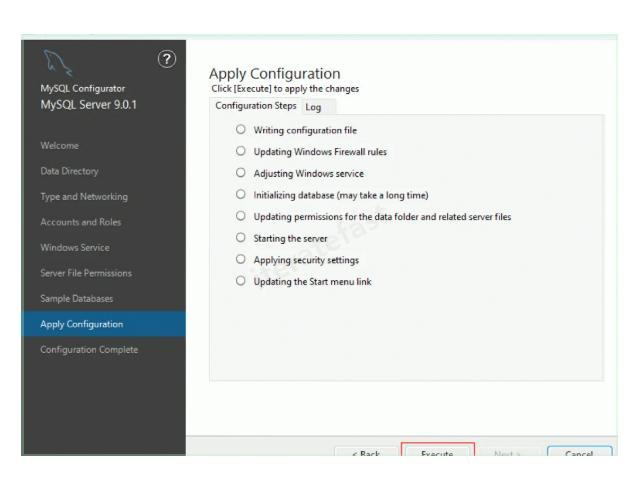The height and width of the screenshot is (490, 640).
Task: Click the Execute button
Action: (438, 450)
